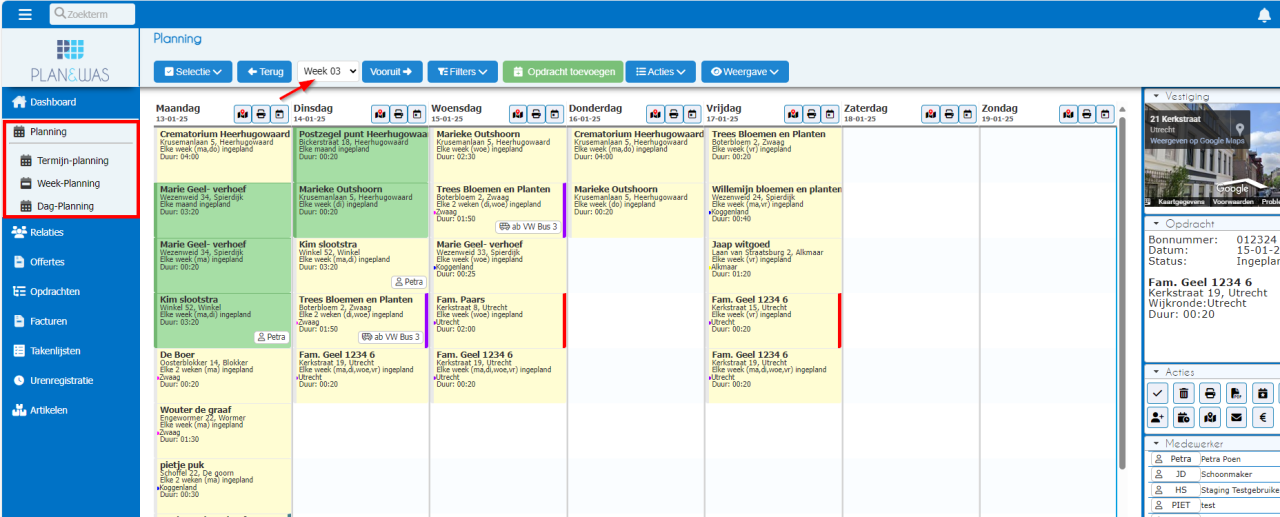
Task: Print the Zaterdag planning
Action: 948,114
